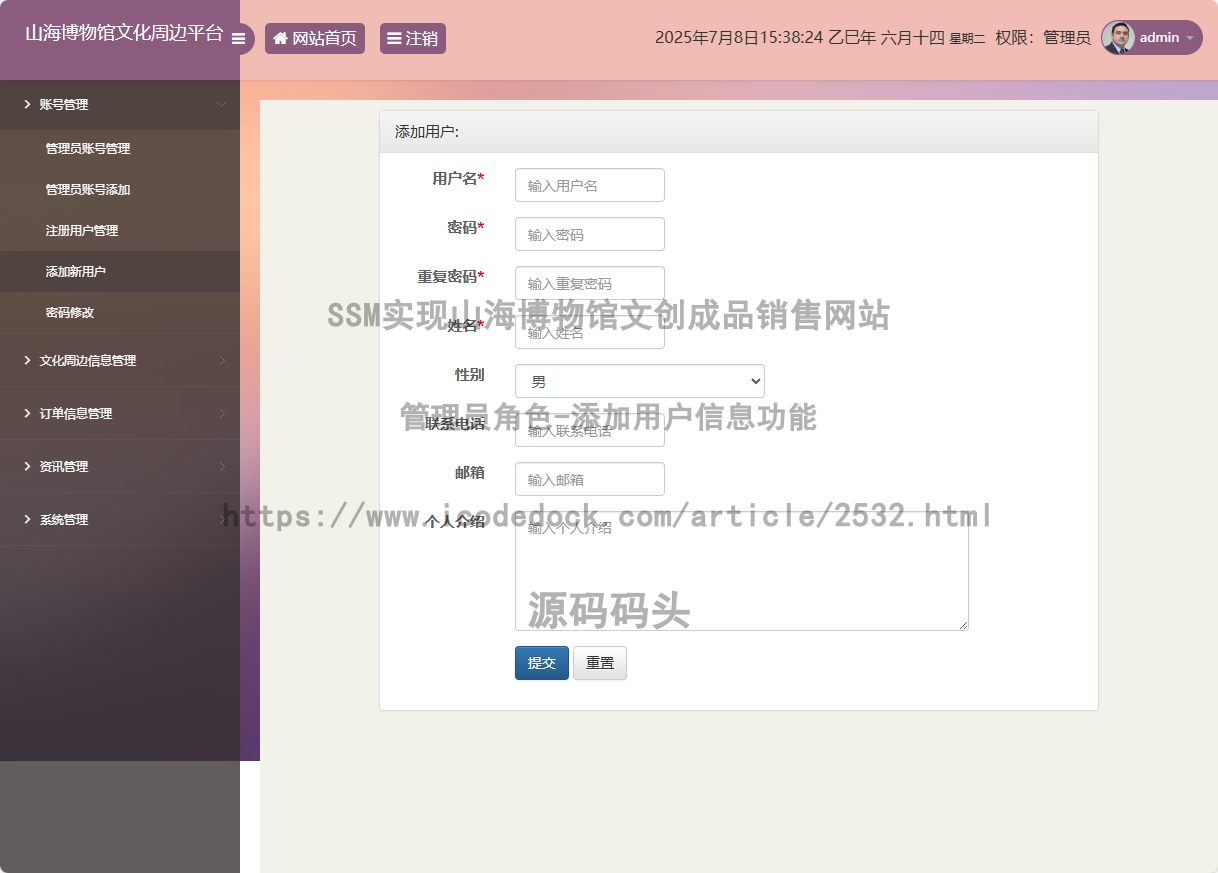
Task: Open the admin user dropdown caret
Action: tap(1190, 38)
